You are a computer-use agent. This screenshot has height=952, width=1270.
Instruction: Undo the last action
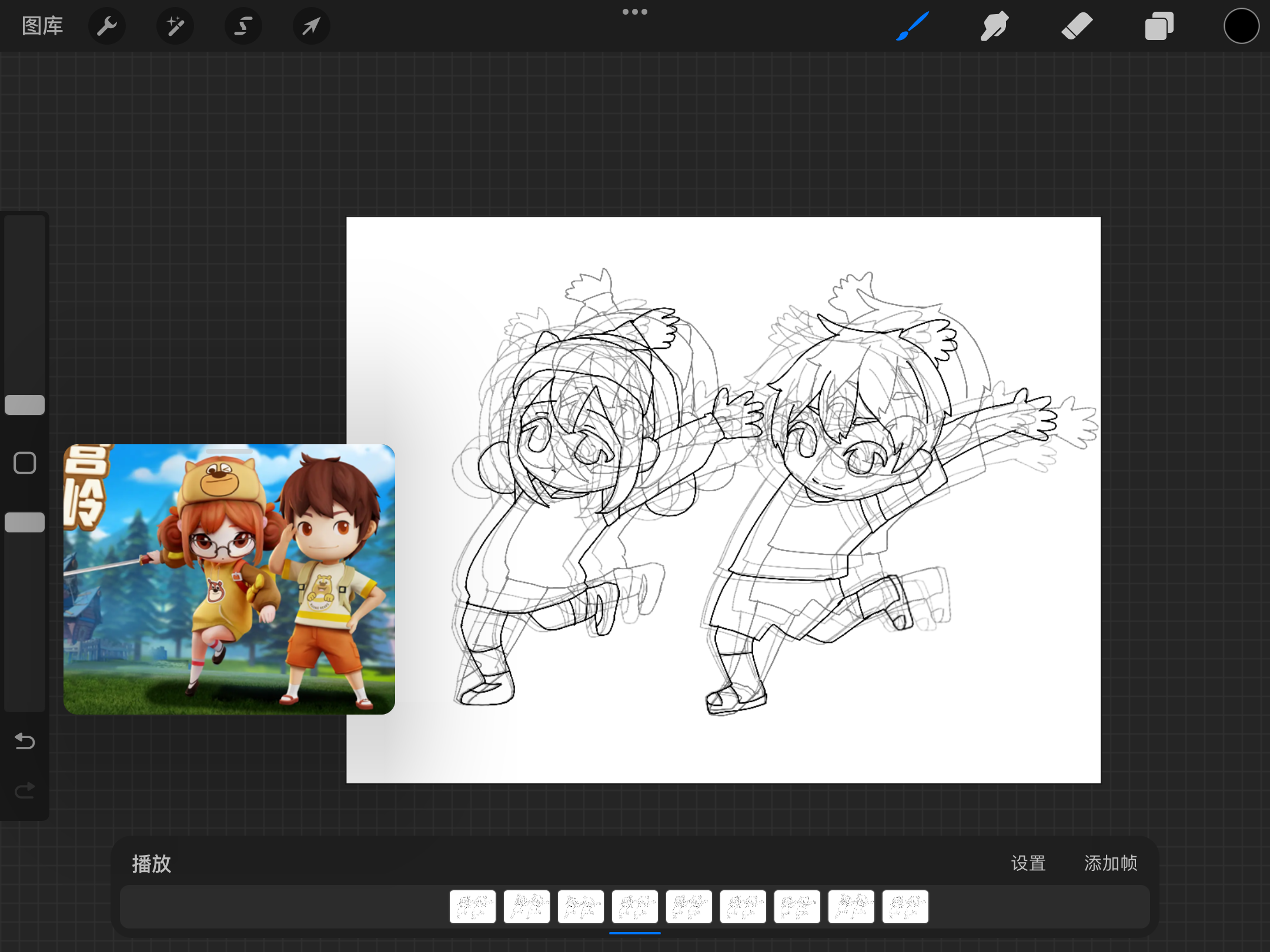(25, 741)
